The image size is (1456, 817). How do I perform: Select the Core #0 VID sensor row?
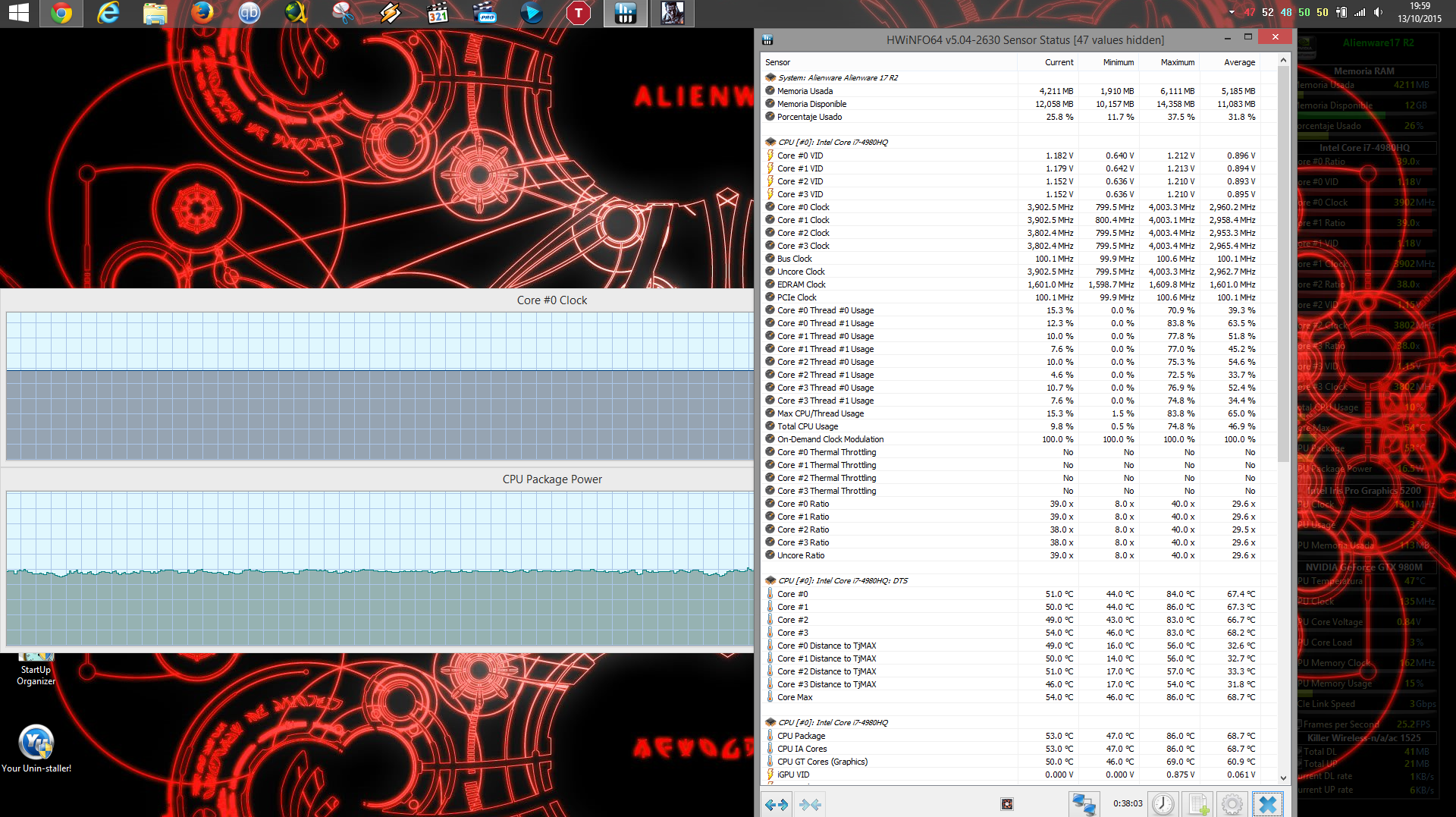[1011, 156]
